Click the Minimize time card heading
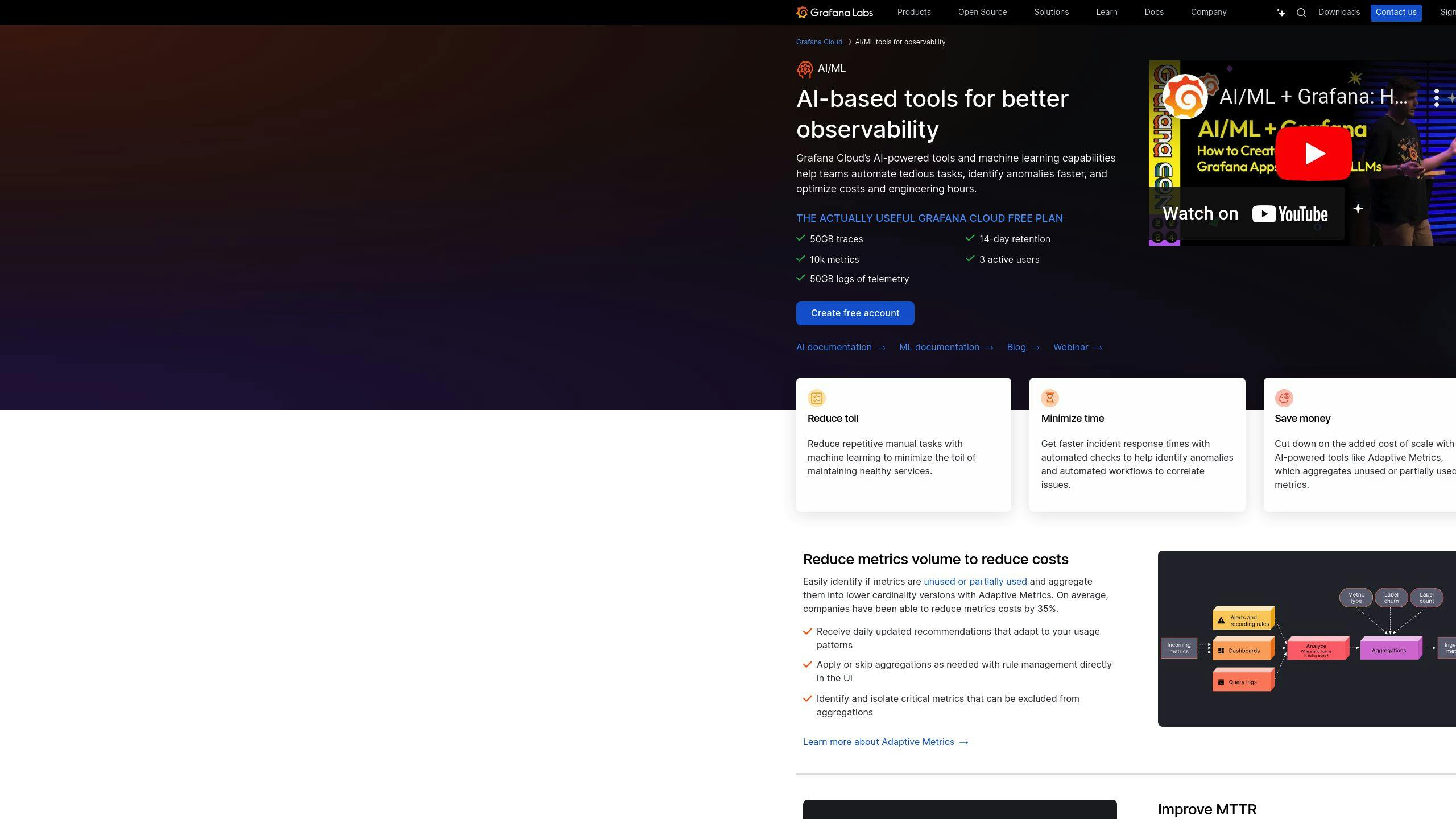 pos(1072,419)
